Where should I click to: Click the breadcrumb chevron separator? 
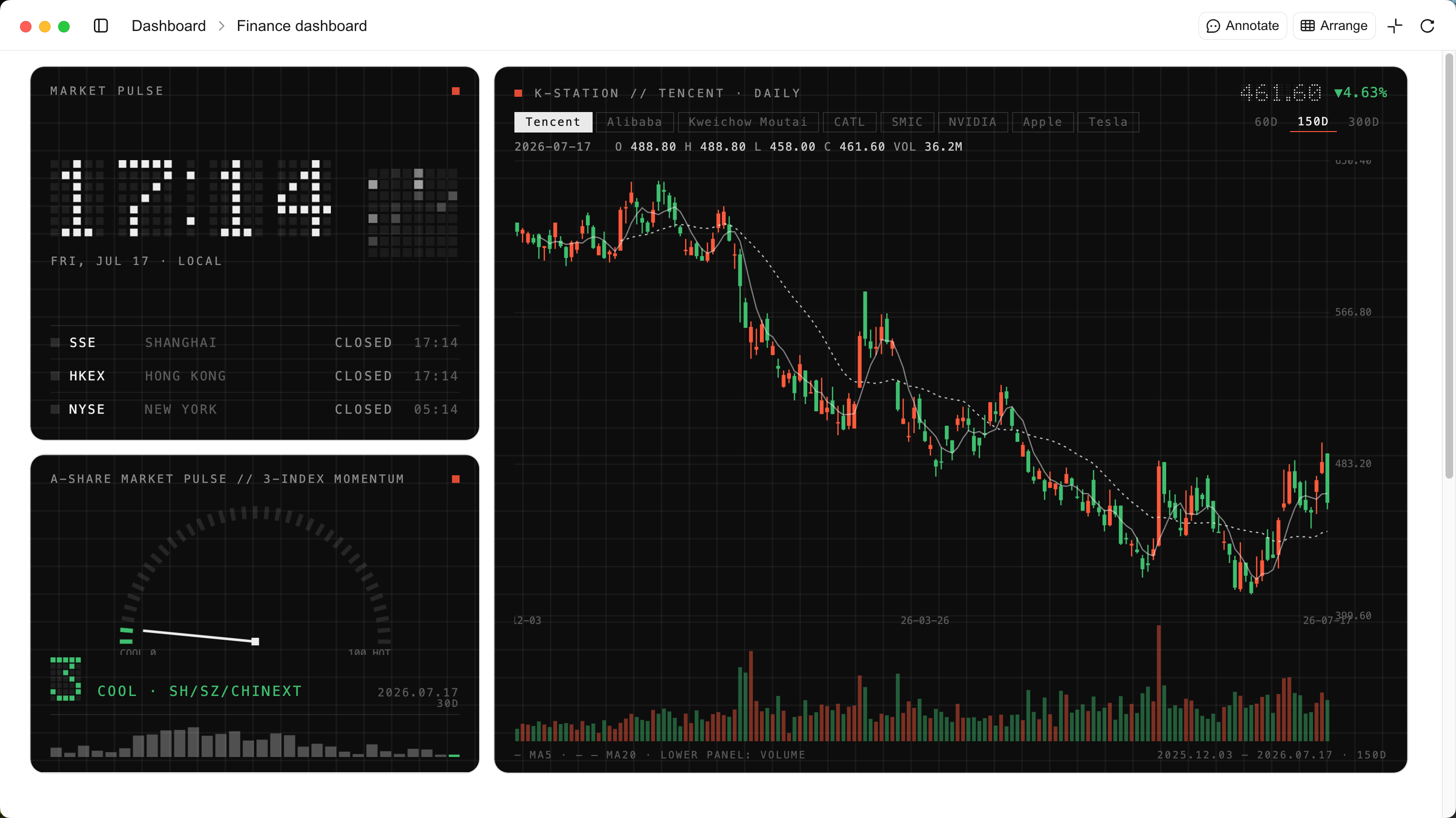(222, 26)
